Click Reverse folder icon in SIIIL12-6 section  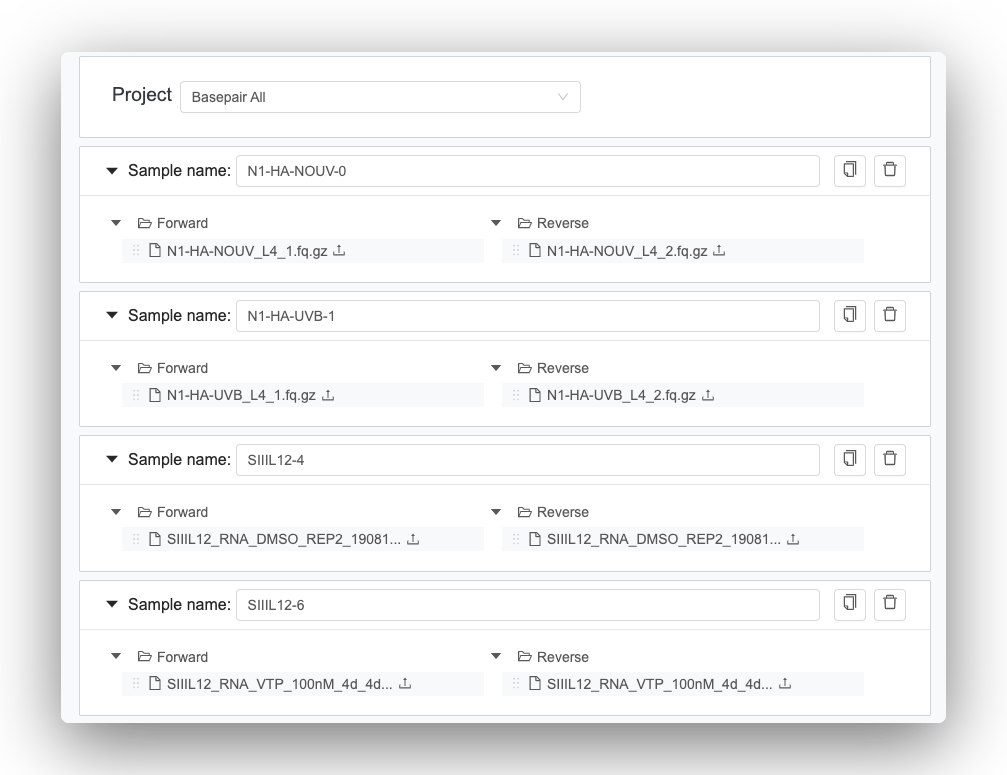(x=525, y=656)
